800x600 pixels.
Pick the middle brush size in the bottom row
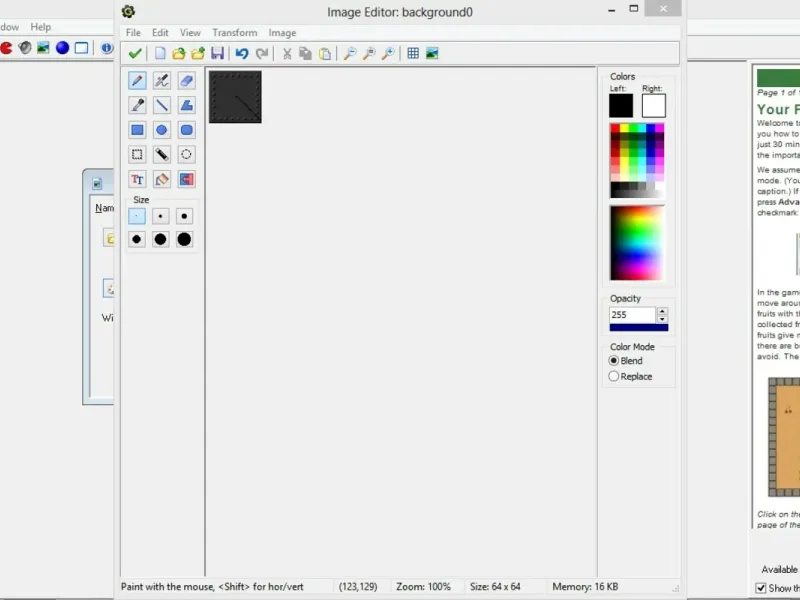tap(160, 239)
